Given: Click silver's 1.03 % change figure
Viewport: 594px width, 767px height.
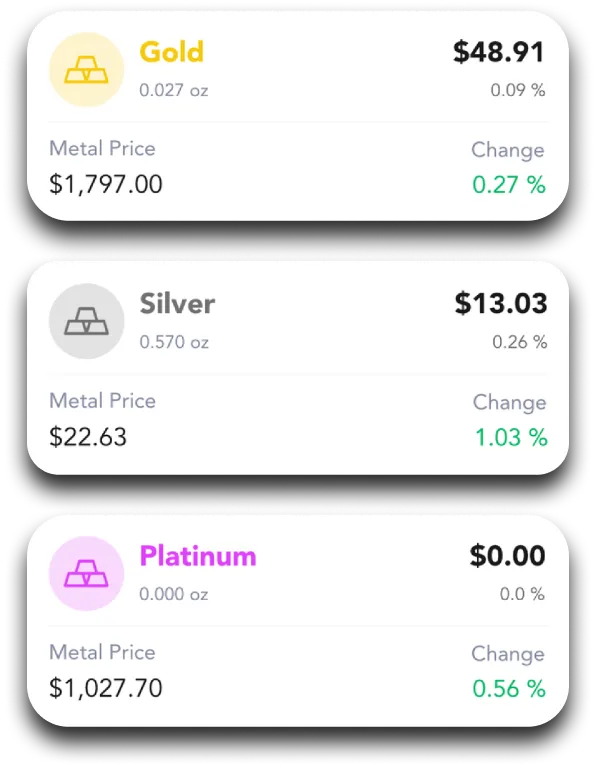Looking at the screenshot, I should (x=511, y=437).
